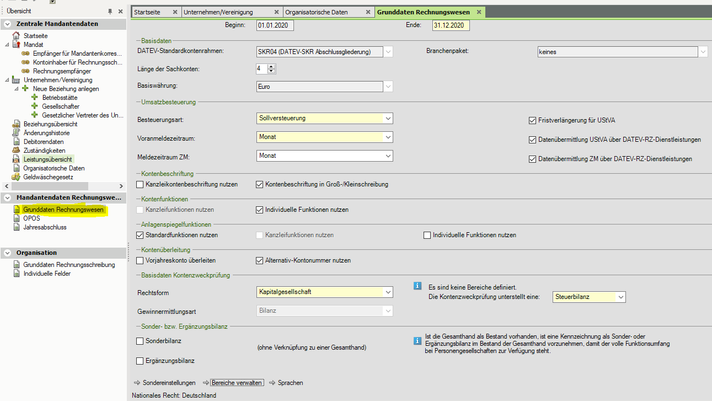This screenshot has height=401, width=712.
Task: Toggle Alternativ-Kontonummer nutzen
Action: 259,261
